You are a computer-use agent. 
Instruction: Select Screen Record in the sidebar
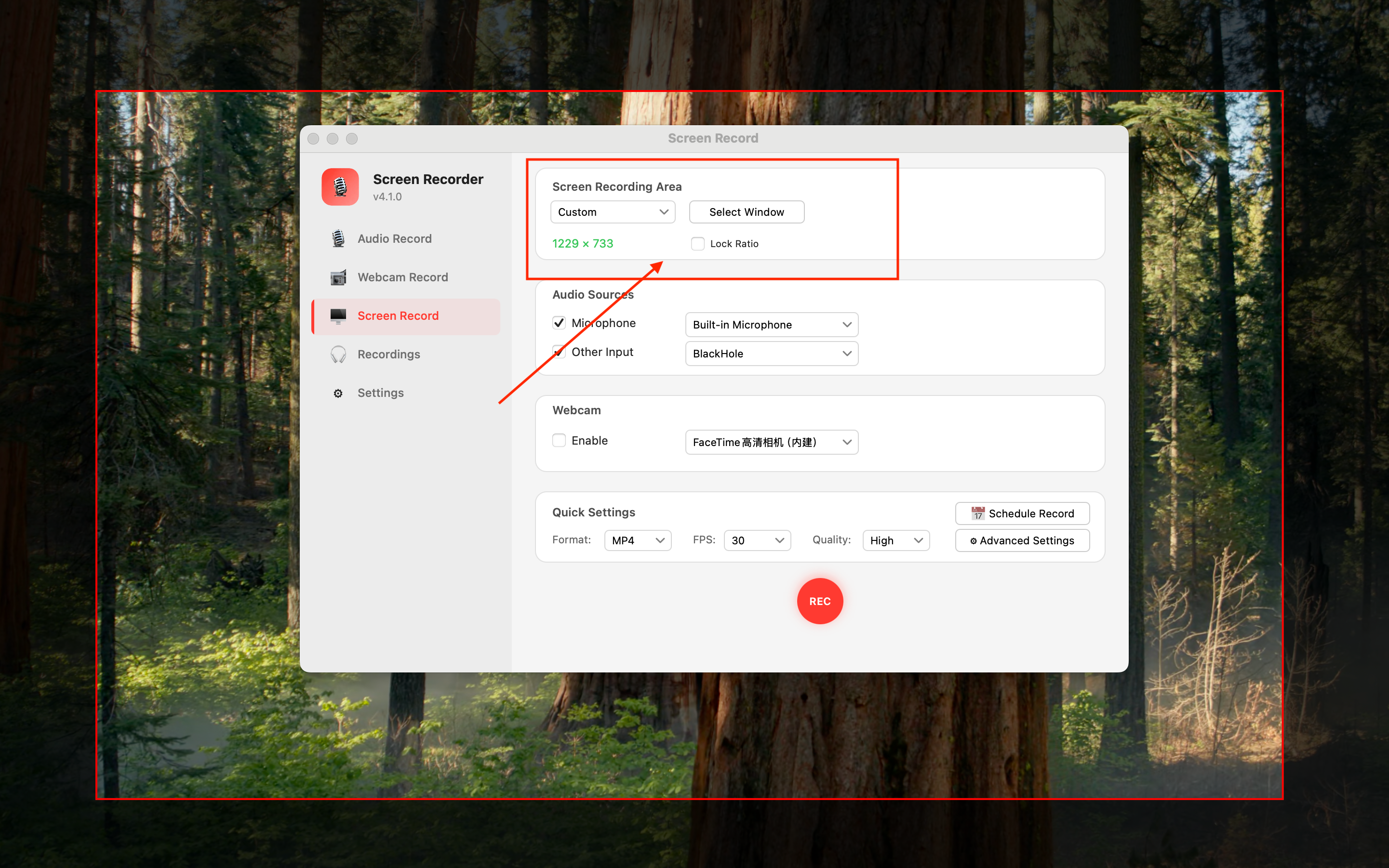(406, 316)
